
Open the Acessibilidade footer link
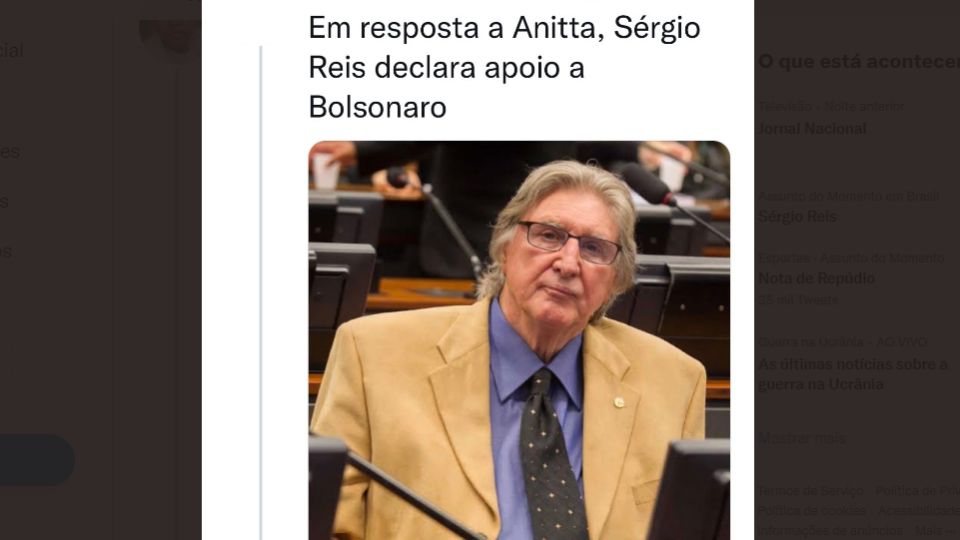tap(918, 511)
